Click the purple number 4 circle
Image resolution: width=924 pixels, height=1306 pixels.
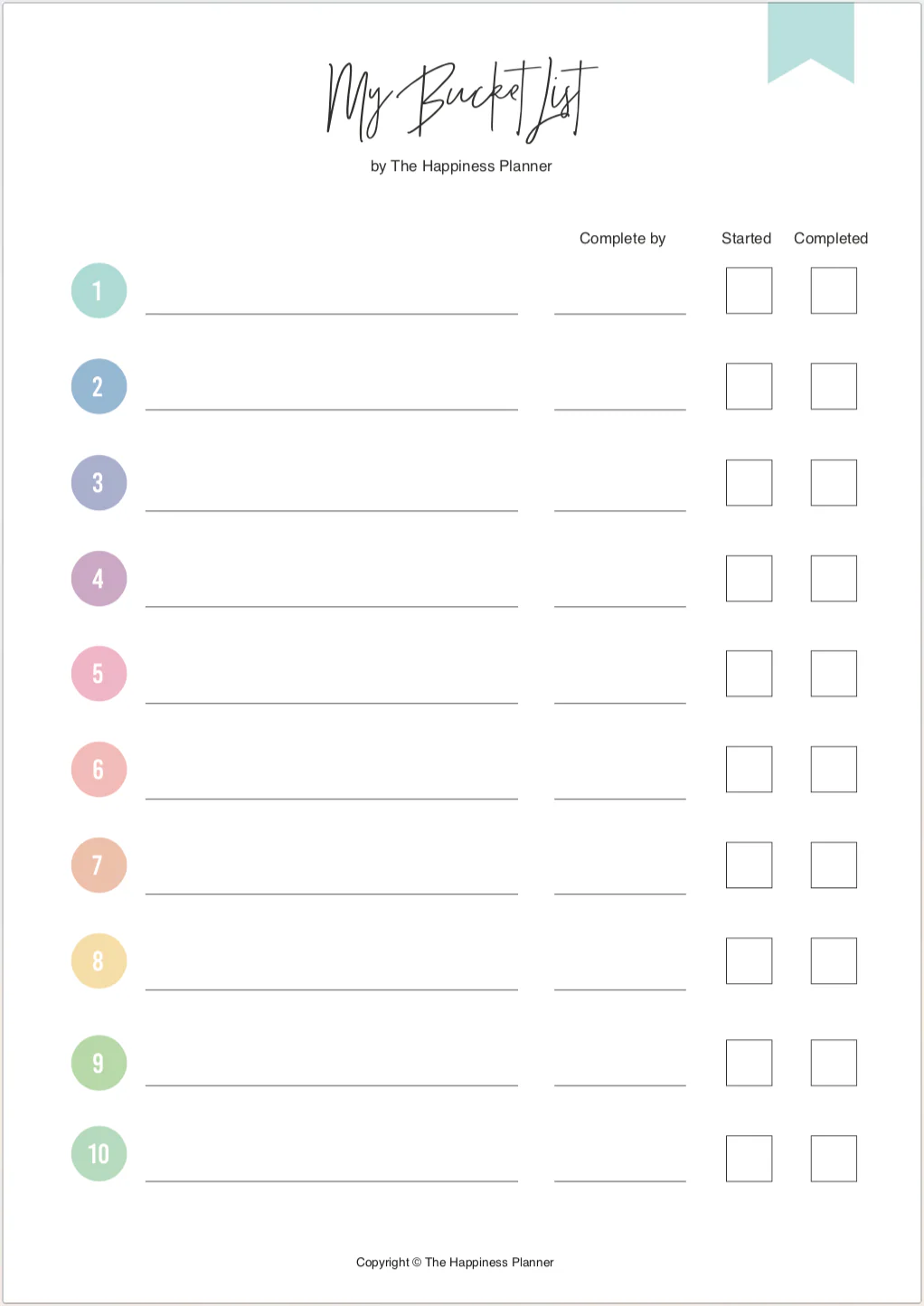(99, 578)
